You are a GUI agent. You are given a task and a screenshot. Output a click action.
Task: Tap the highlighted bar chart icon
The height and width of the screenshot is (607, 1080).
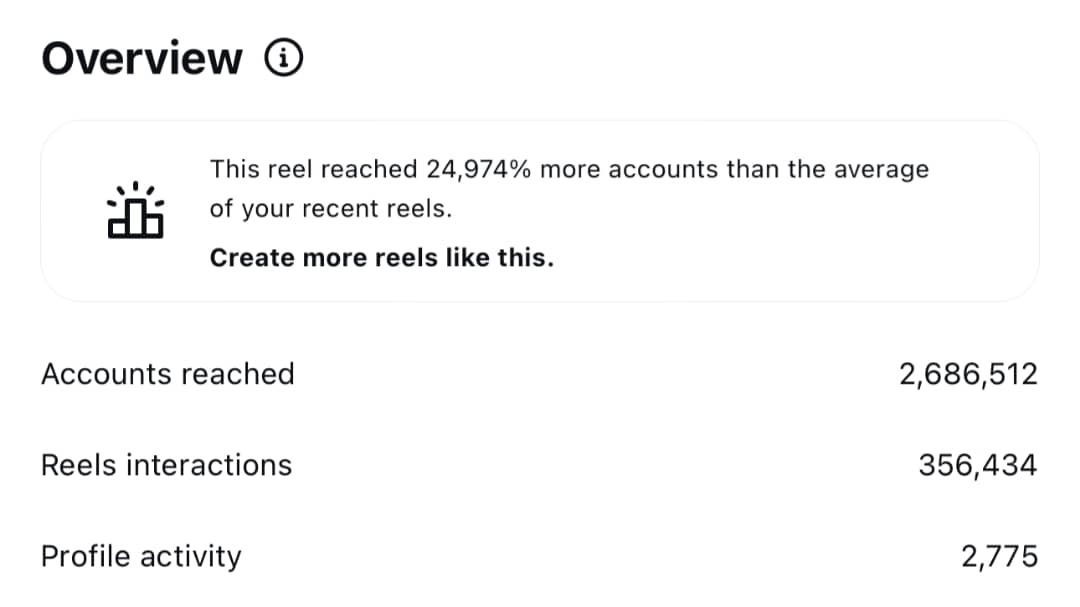136,211
